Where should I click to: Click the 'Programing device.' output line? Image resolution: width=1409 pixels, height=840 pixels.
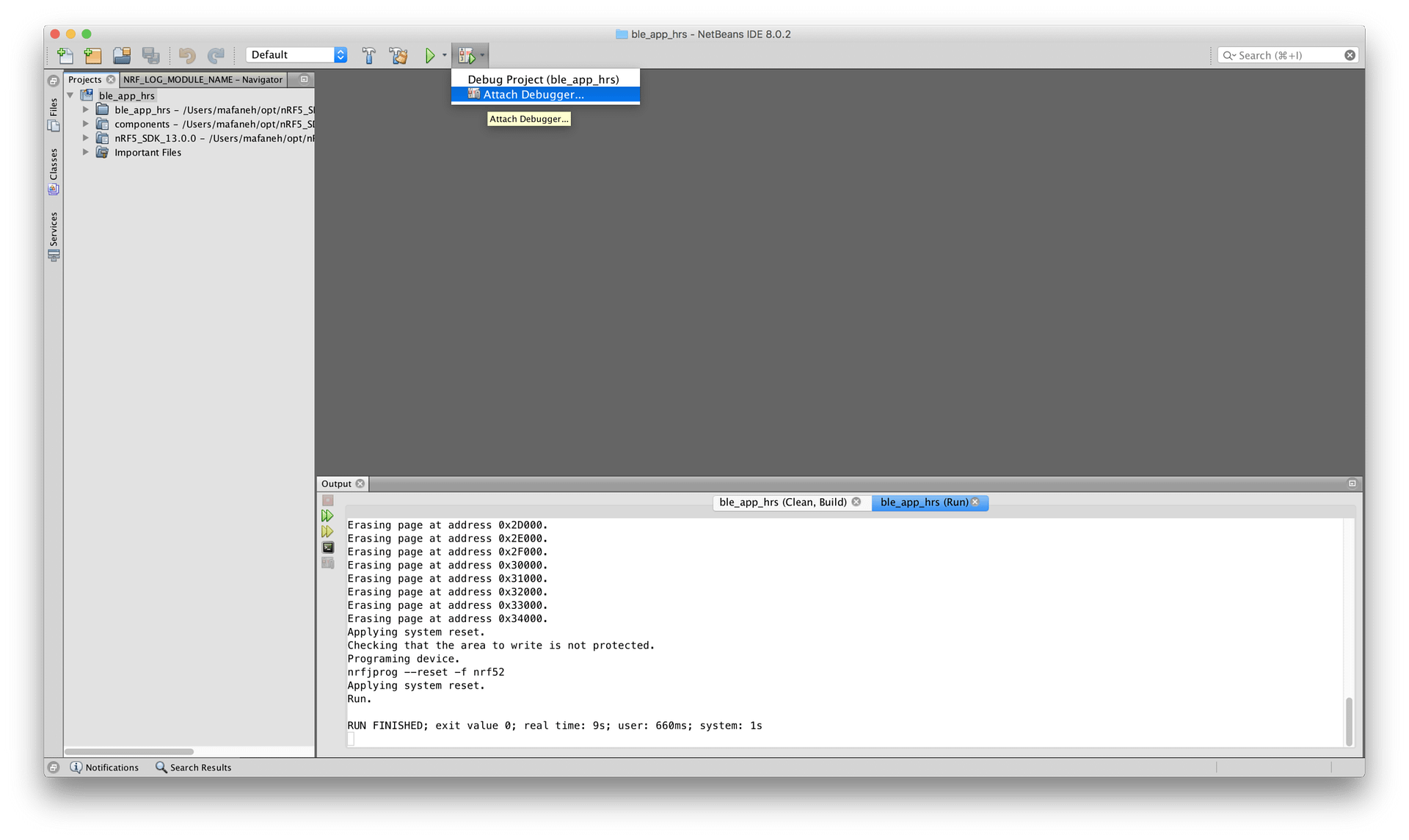[404, 659]
